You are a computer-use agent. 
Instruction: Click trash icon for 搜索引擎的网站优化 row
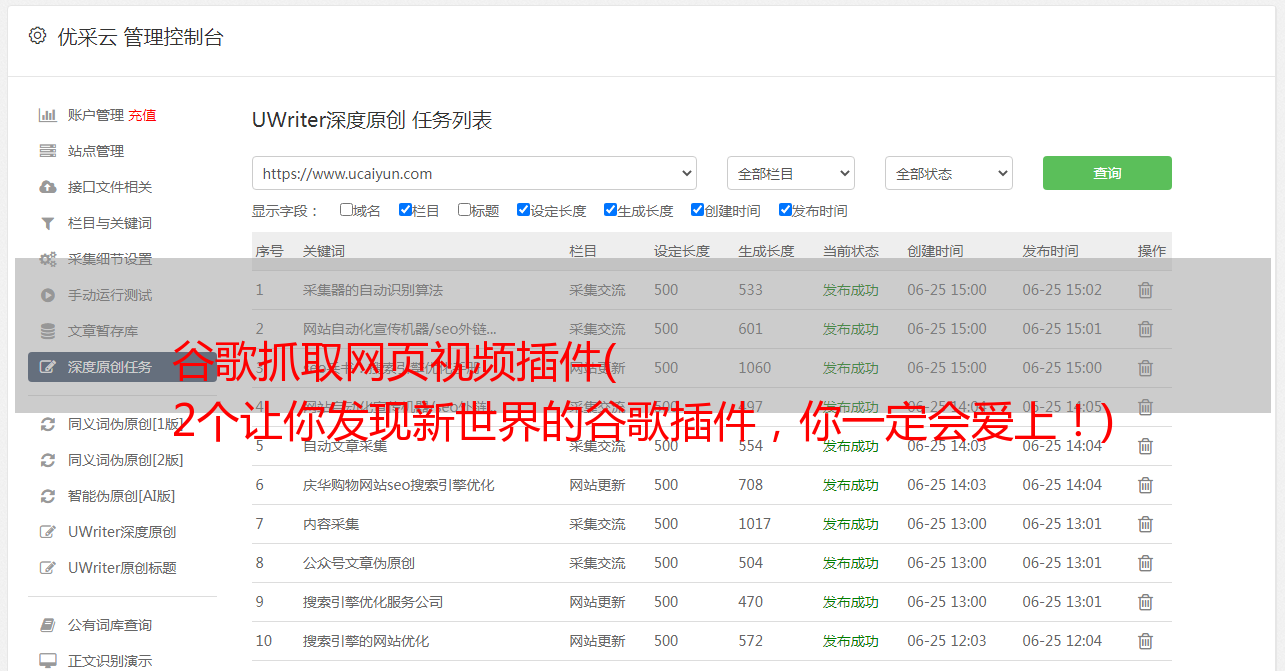(x=1145, y=641)
